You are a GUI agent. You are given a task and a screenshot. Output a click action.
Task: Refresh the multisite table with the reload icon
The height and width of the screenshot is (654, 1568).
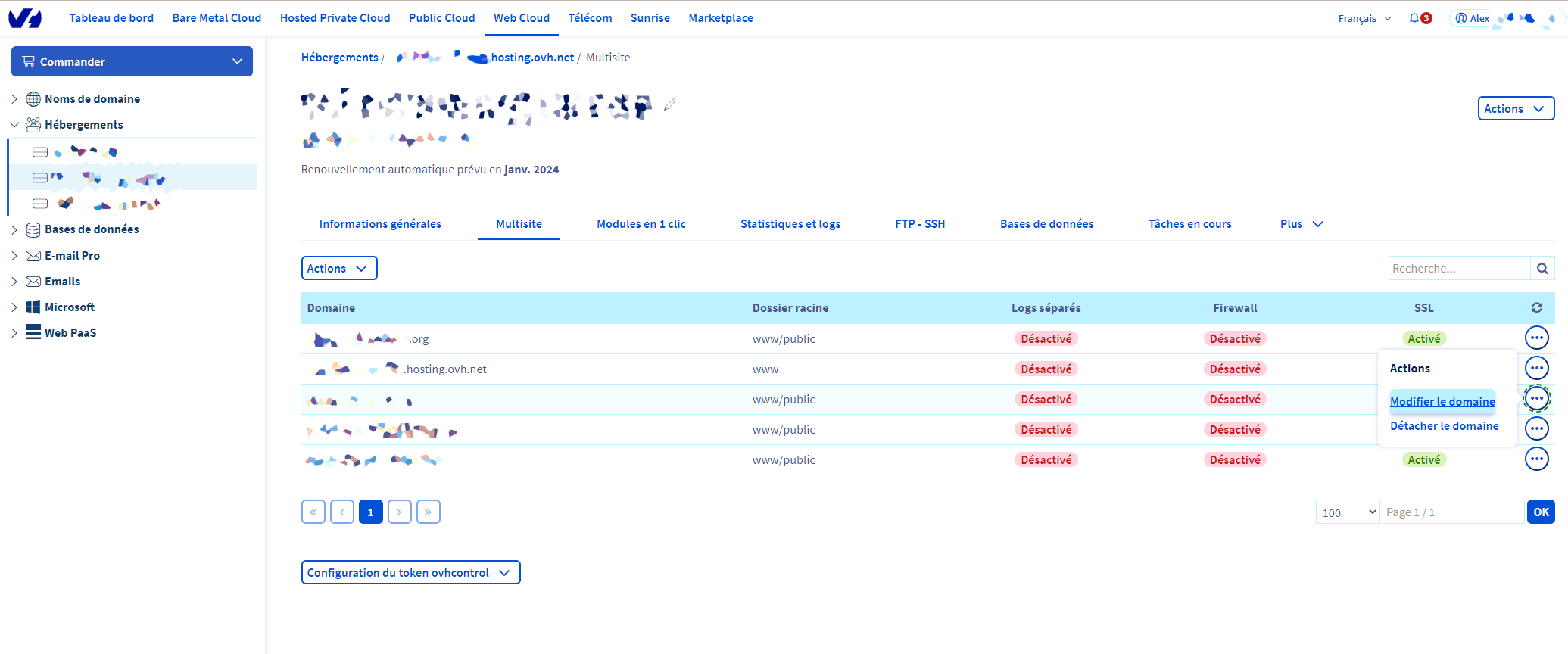click(x=1536, y=308)
